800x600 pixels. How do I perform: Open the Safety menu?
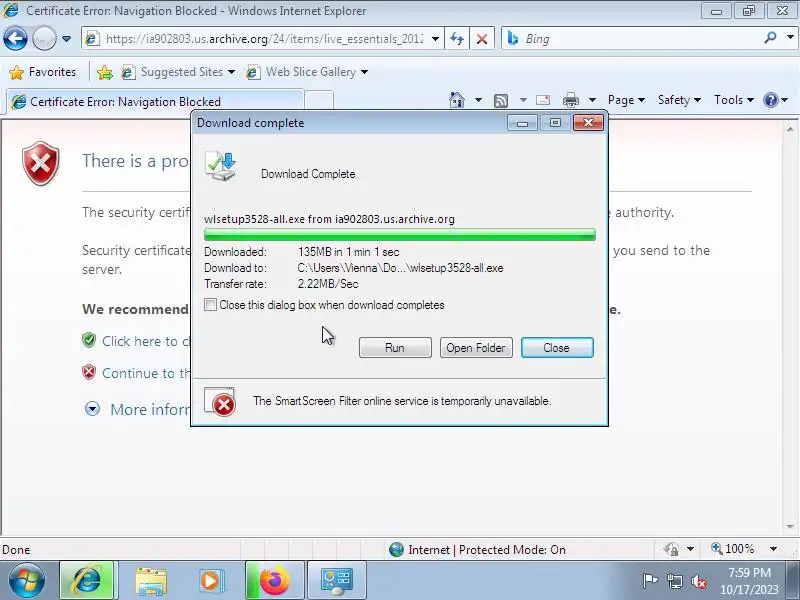[x=679, y=100]
